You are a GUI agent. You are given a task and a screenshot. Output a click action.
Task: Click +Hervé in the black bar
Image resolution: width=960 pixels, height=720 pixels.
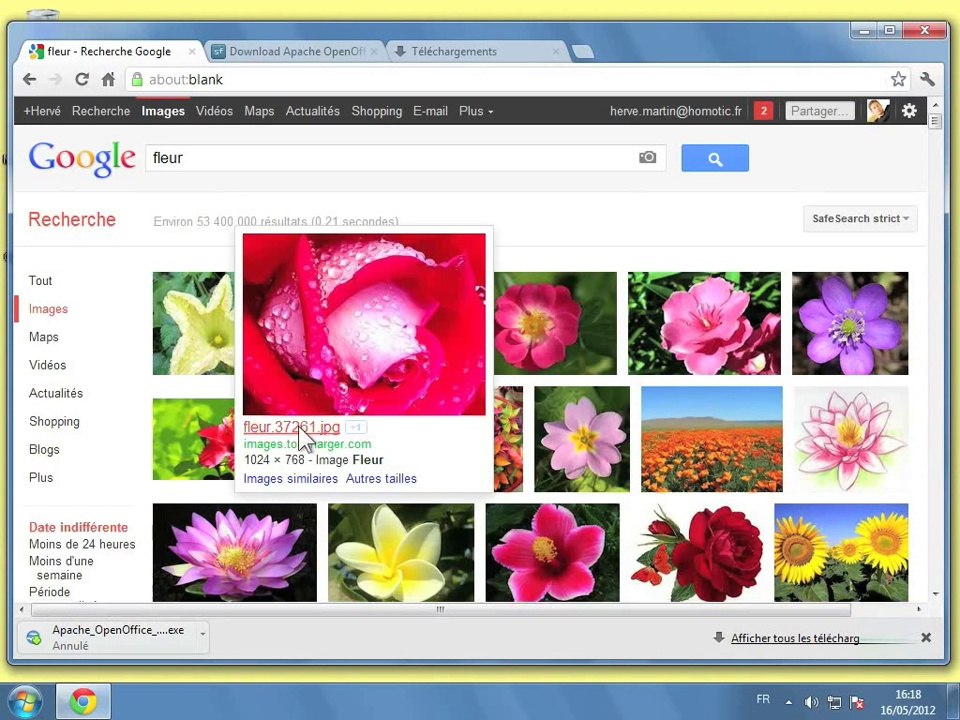42,111
